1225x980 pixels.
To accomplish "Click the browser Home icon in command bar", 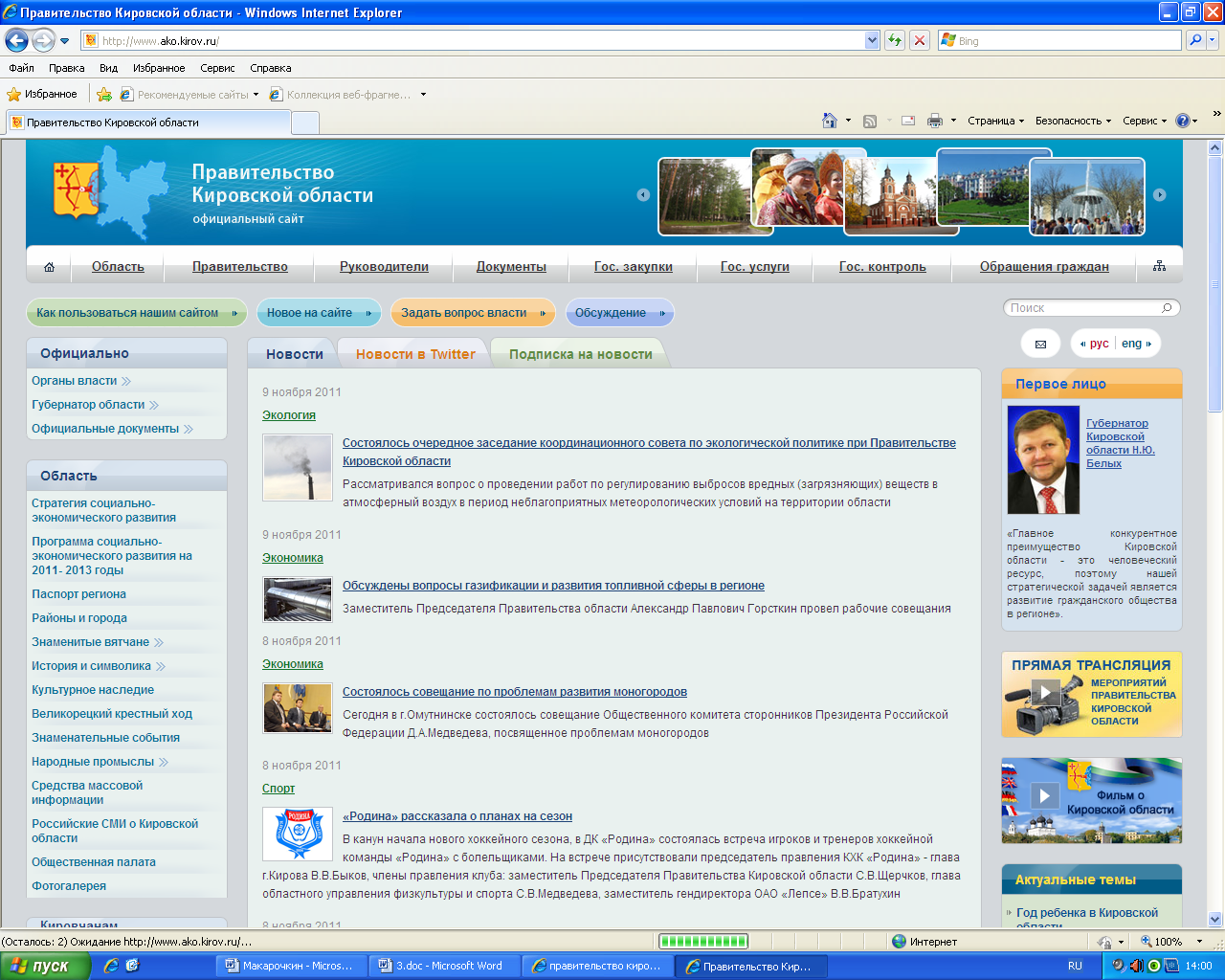I will [830, 121].
